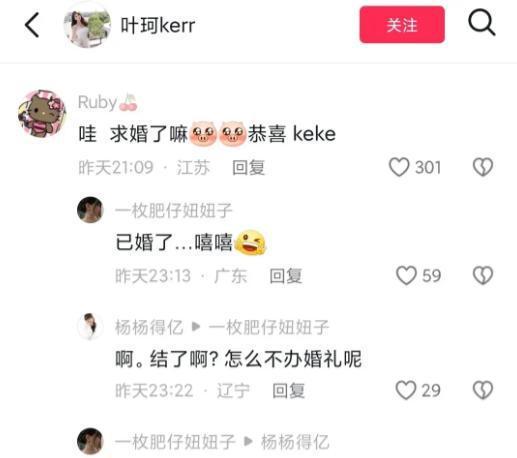Reply to the 辽宁 comment via 回复

pos(289,390)
